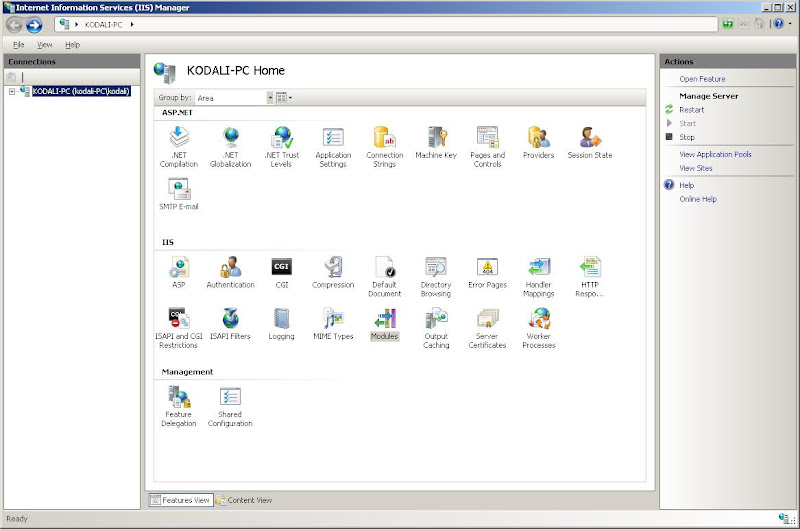
Task: Open the .NET Compilation feature
Action: point(179,147)
